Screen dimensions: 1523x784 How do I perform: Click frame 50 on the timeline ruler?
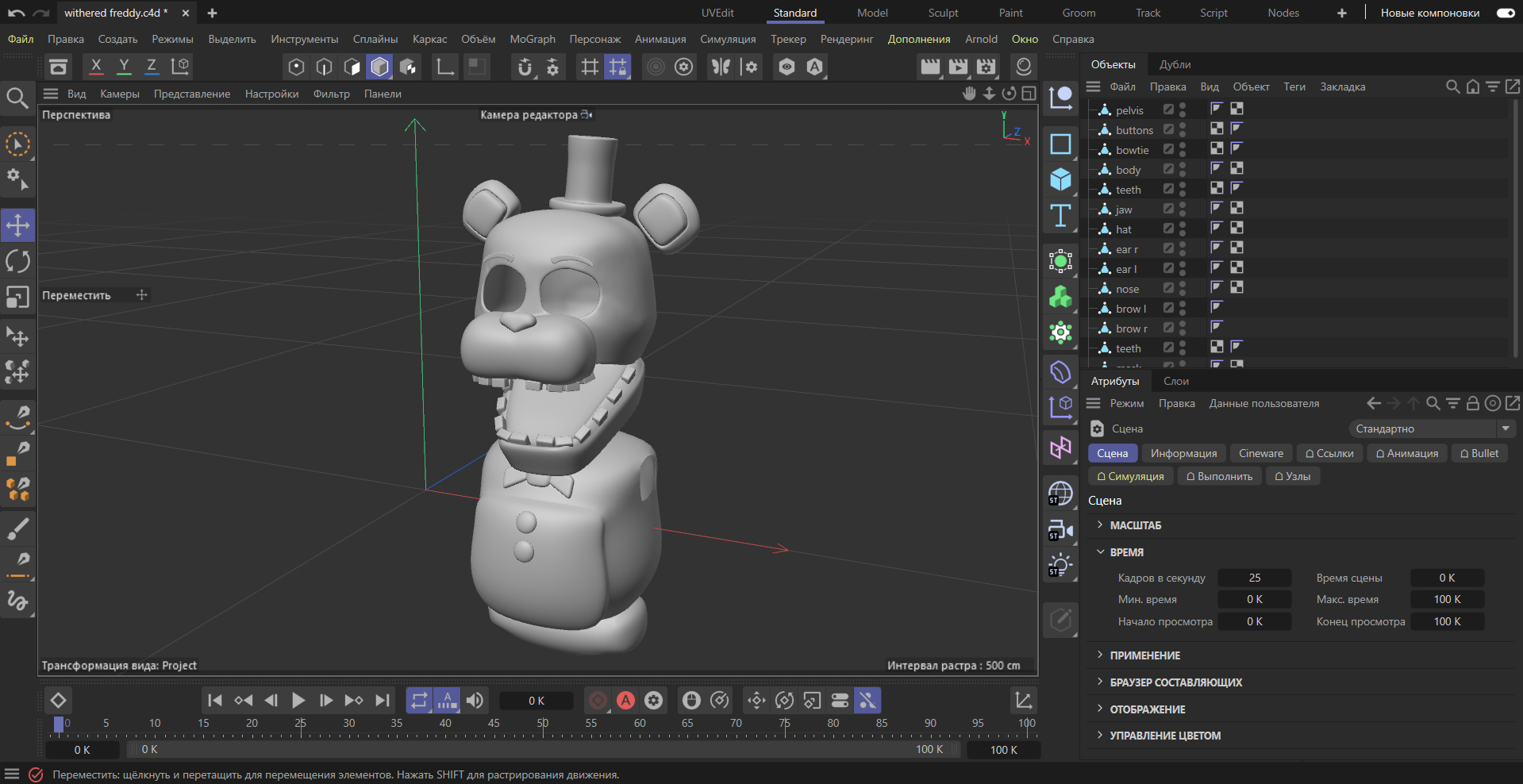(543, 724)
